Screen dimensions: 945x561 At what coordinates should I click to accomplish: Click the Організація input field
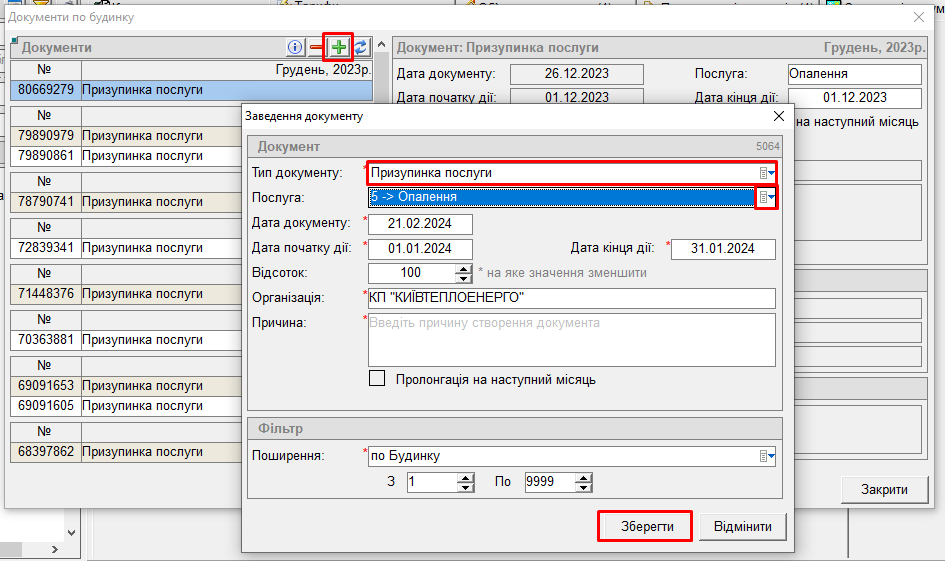571,298
